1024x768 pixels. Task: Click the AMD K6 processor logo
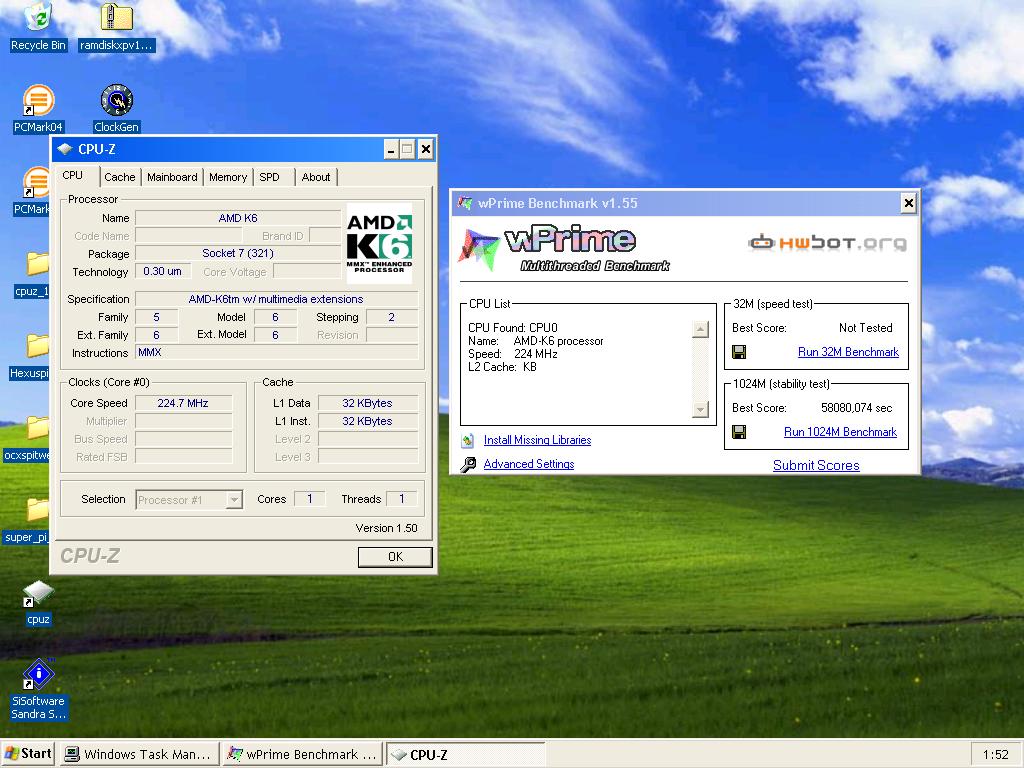click(x=379, y=243)
